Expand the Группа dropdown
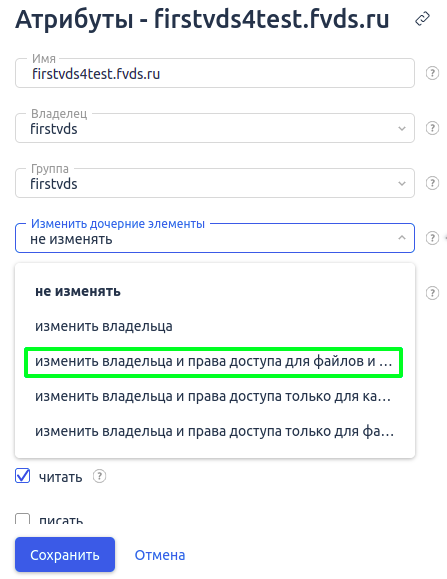Viewport: 447px width, 579px height. point(215,183)
